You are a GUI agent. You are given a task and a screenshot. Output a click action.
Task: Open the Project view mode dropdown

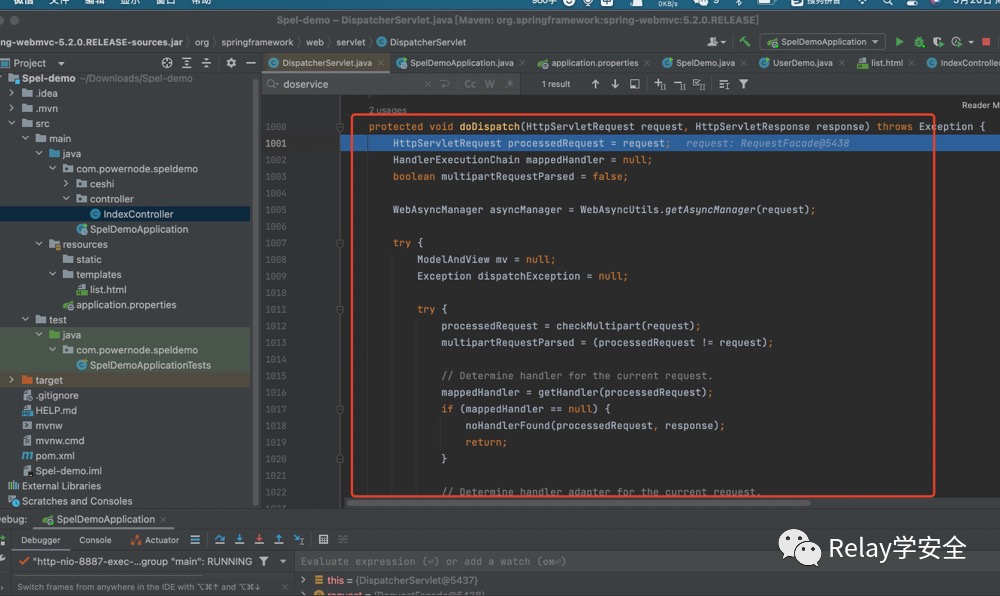pos(61,64)
